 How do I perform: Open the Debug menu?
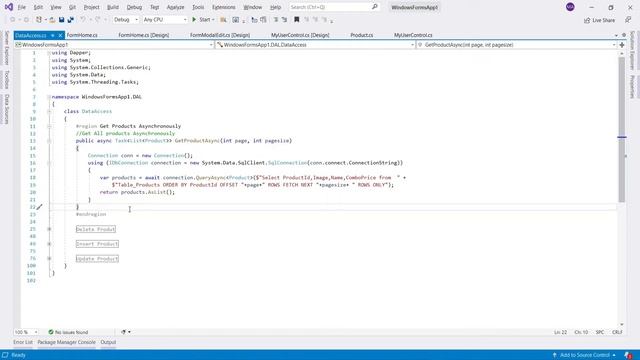134,7
